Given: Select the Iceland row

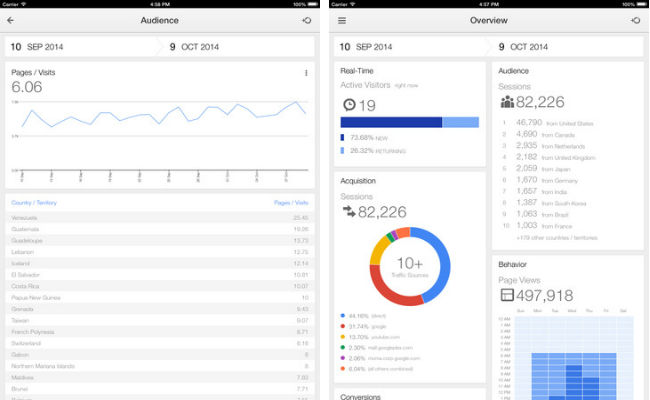Looking at the screenshot, I should click(x=160, y=263).
